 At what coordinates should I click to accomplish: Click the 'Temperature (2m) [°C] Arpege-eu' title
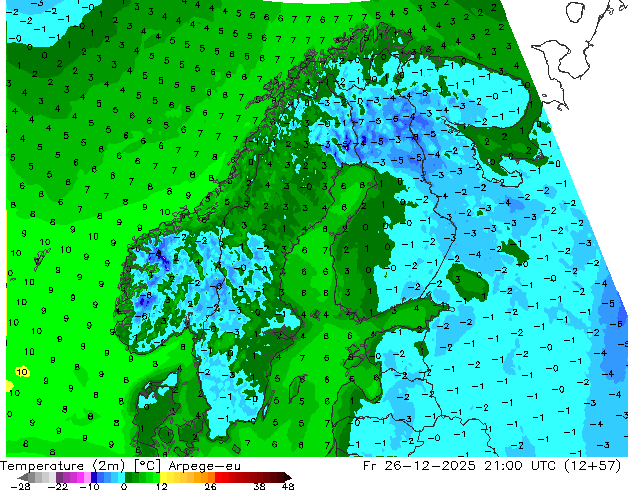pos(120,466)
